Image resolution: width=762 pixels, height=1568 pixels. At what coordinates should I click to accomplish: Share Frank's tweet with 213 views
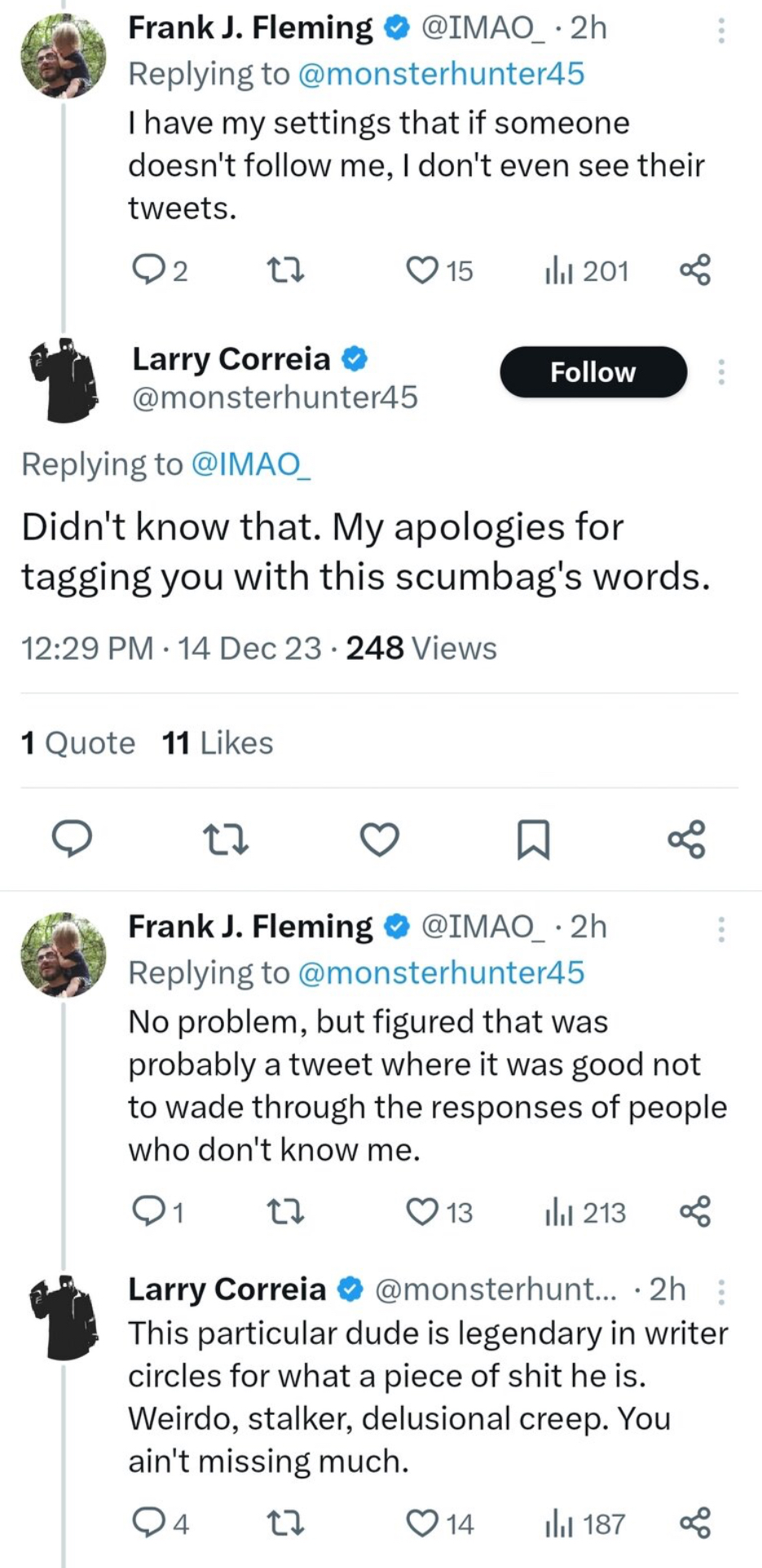click(695, 1212)
